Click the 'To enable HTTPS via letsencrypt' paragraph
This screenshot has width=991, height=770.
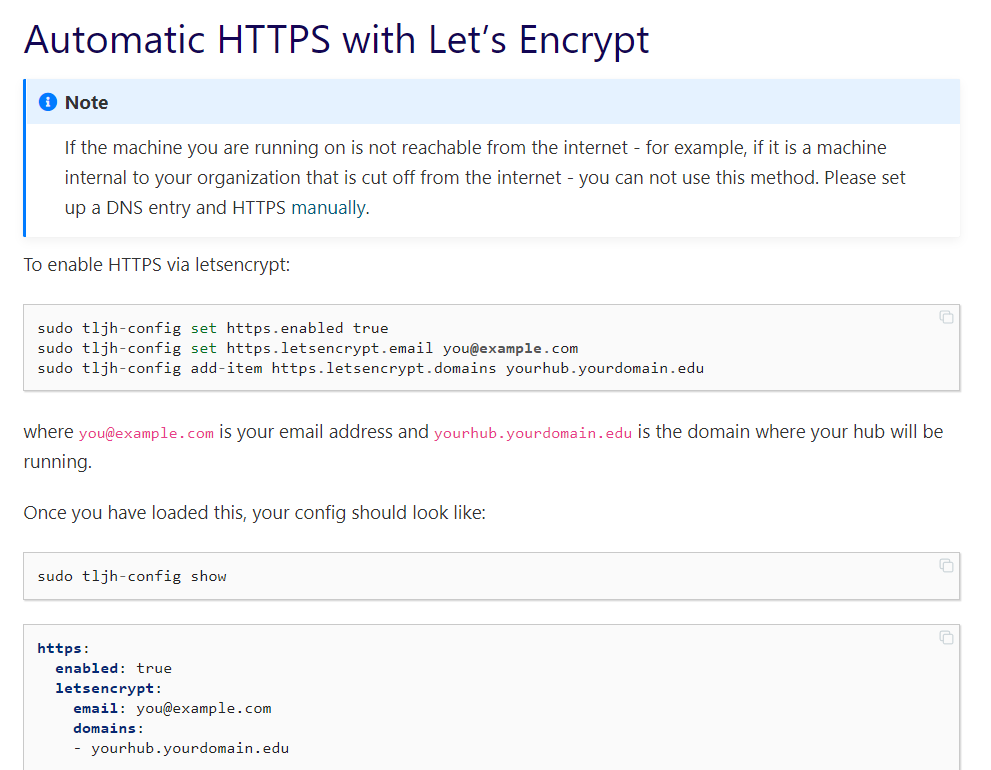(156, 267)
